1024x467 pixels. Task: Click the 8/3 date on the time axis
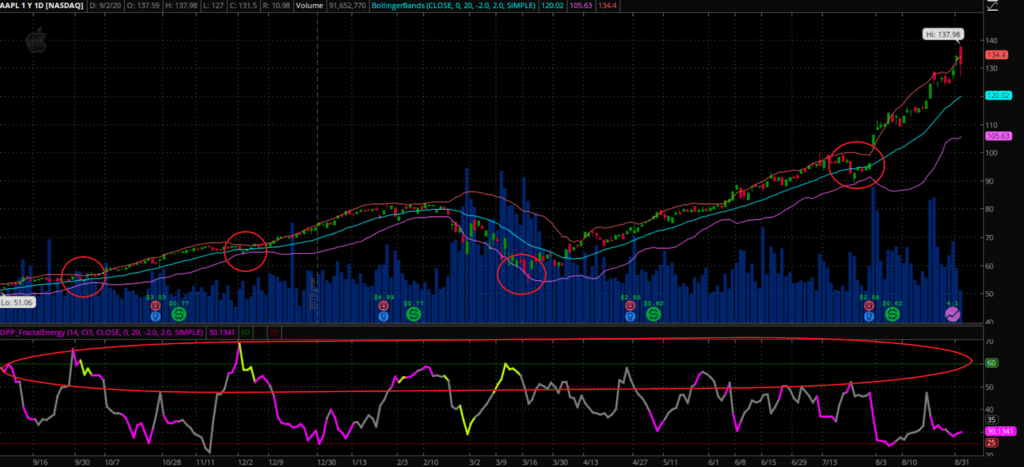[880, 461]
